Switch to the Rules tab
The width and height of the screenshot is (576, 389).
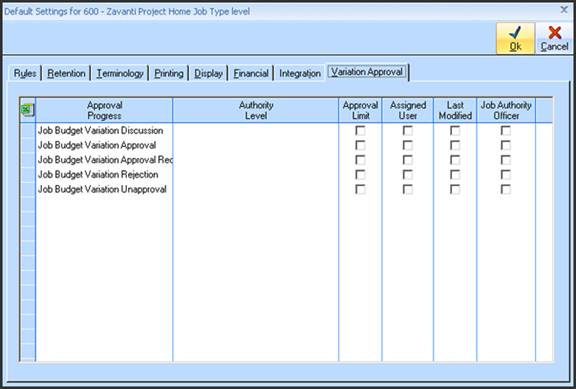(x=25, y=73)
